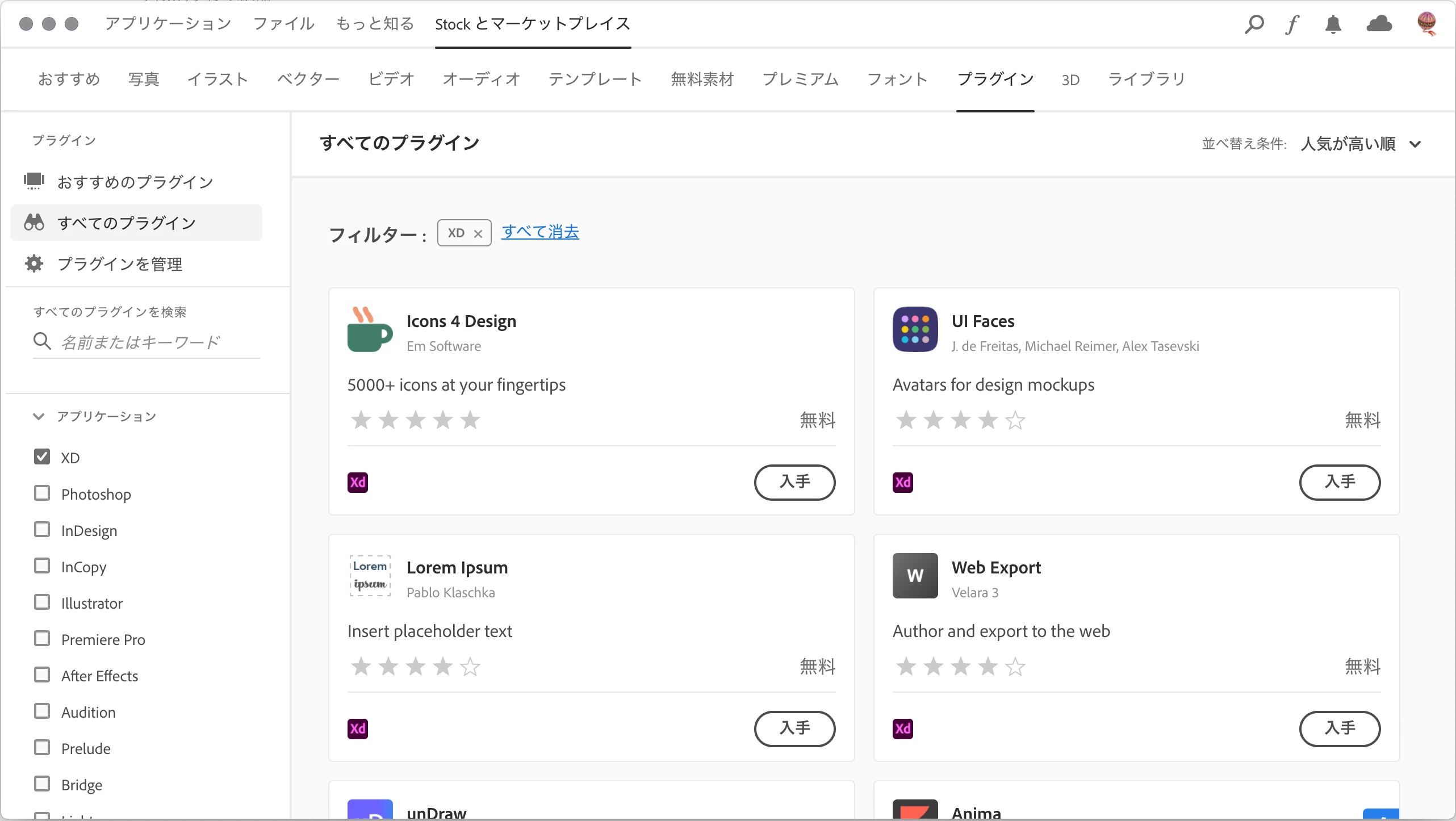Viewport: 1456px width, 821px height.
Task: Check the Illustrator filter checkbox
Action: coord(42,602)
